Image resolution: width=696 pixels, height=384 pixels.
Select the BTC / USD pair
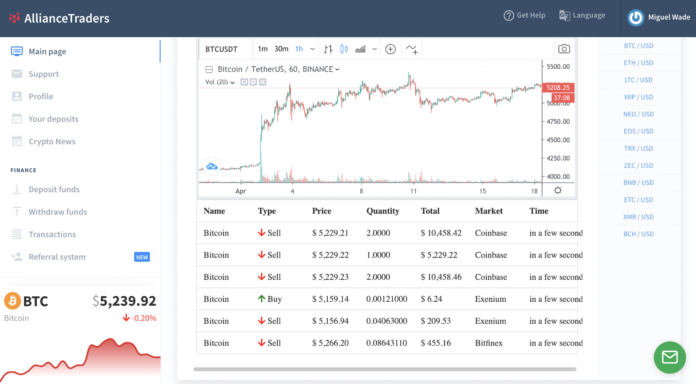(x=638, y=46)
